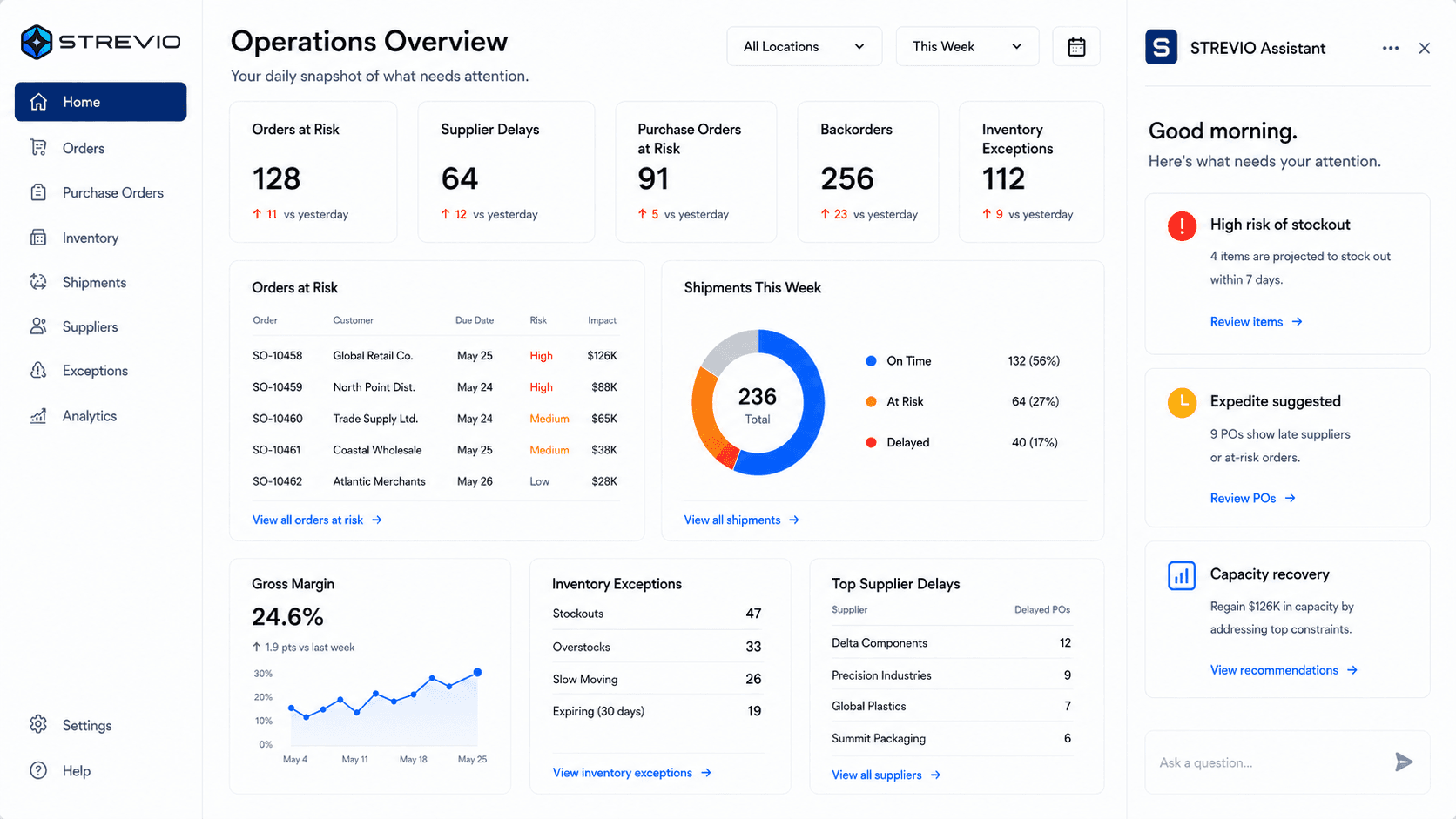Screen dimensions: 1456x819
Task: Send the assistant question with arrow icon
Action: 1404,762
